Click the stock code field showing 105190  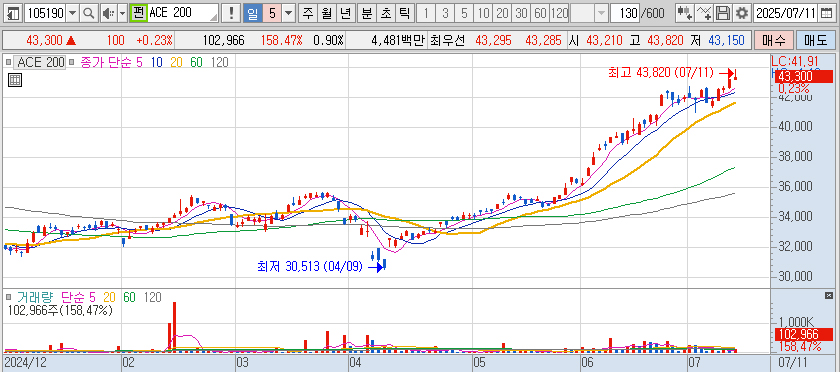45,13
